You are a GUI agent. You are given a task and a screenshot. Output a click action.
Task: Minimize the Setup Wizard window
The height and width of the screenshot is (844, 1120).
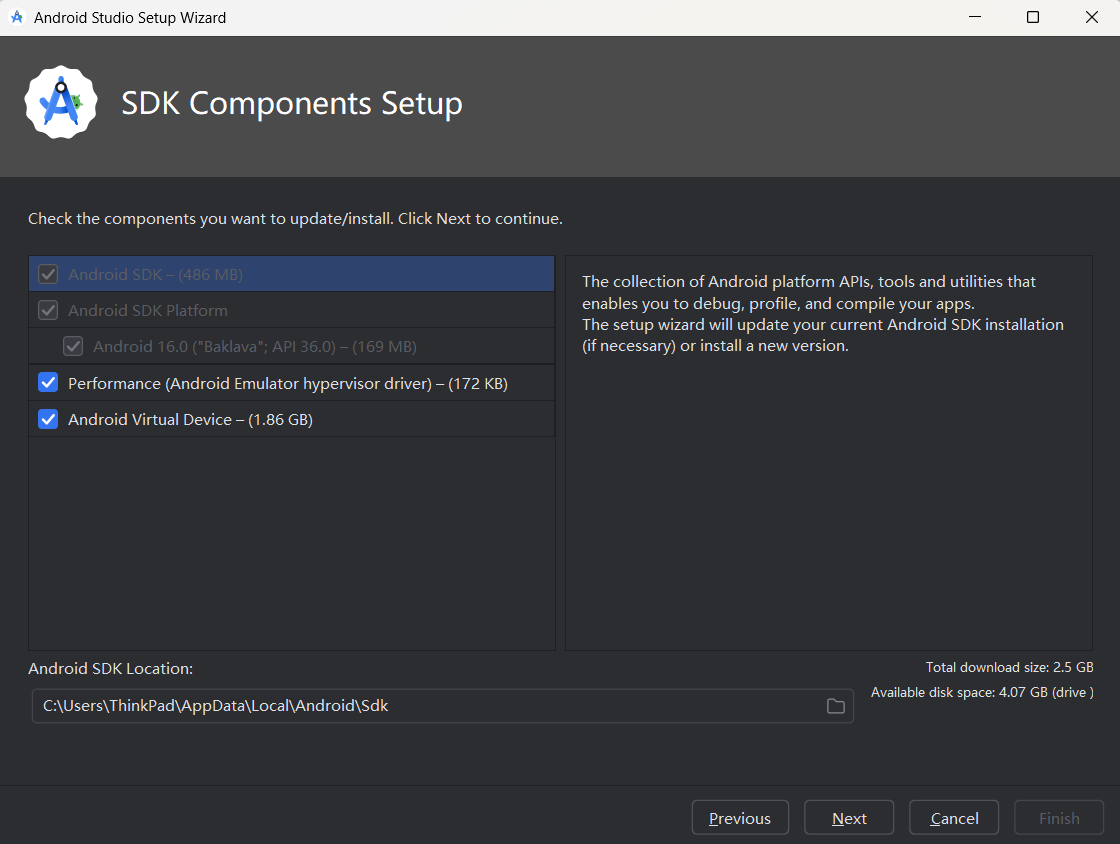tap(974, 17)
